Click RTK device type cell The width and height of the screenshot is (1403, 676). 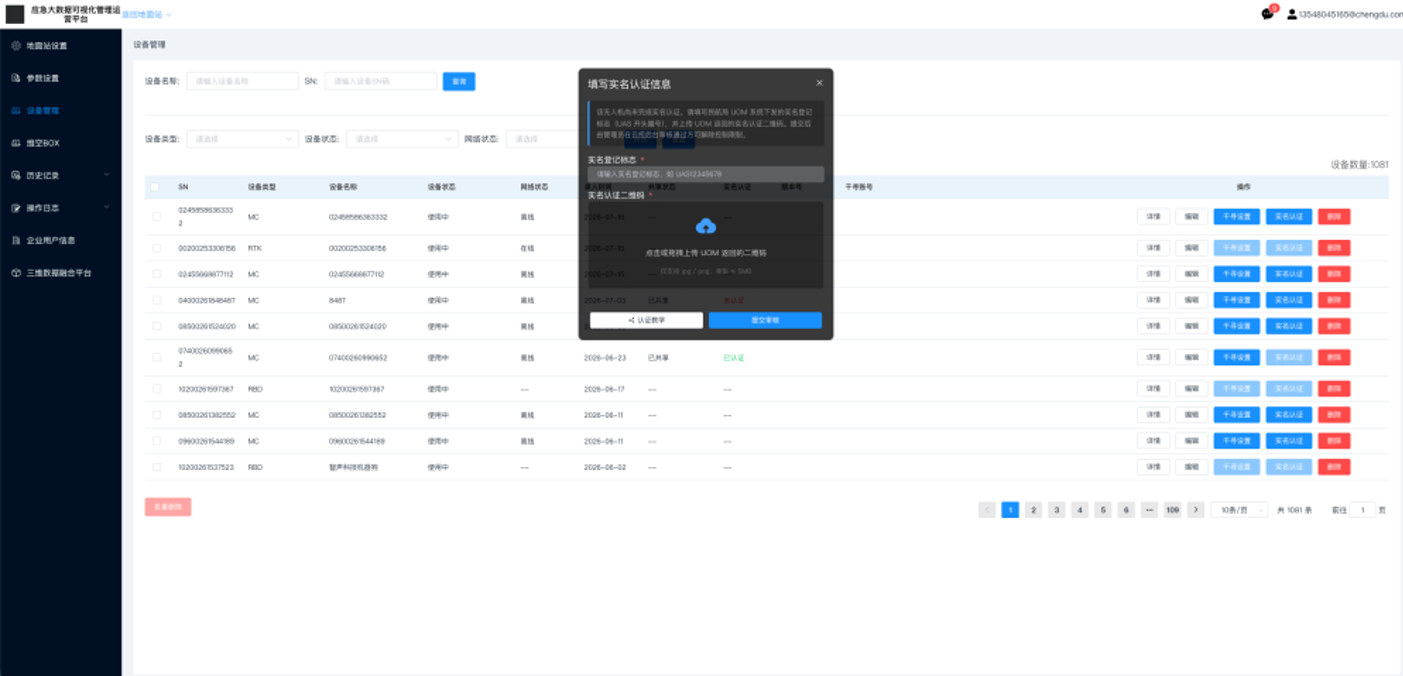tap(254, 248)
